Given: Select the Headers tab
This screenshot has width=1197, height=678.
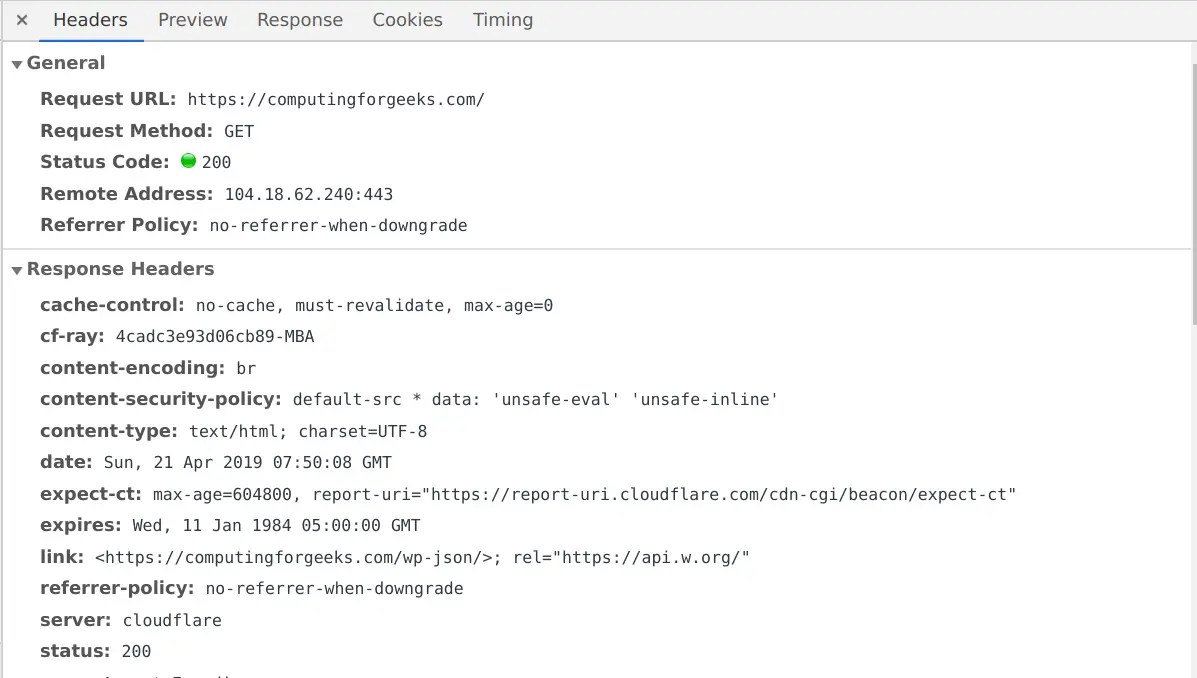Looking at the screenshot, I should [x=90, y=19].
